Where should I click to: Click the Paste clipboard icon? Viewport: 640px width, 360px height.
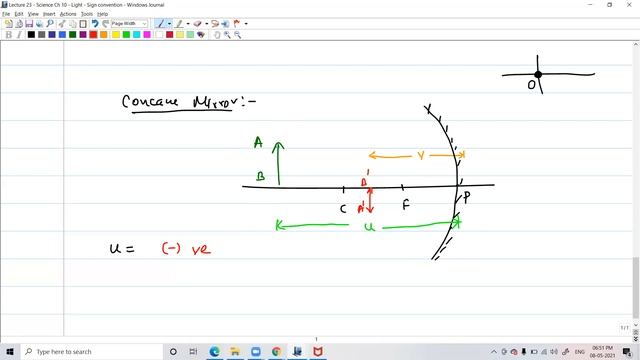click(x=83, y=24)
